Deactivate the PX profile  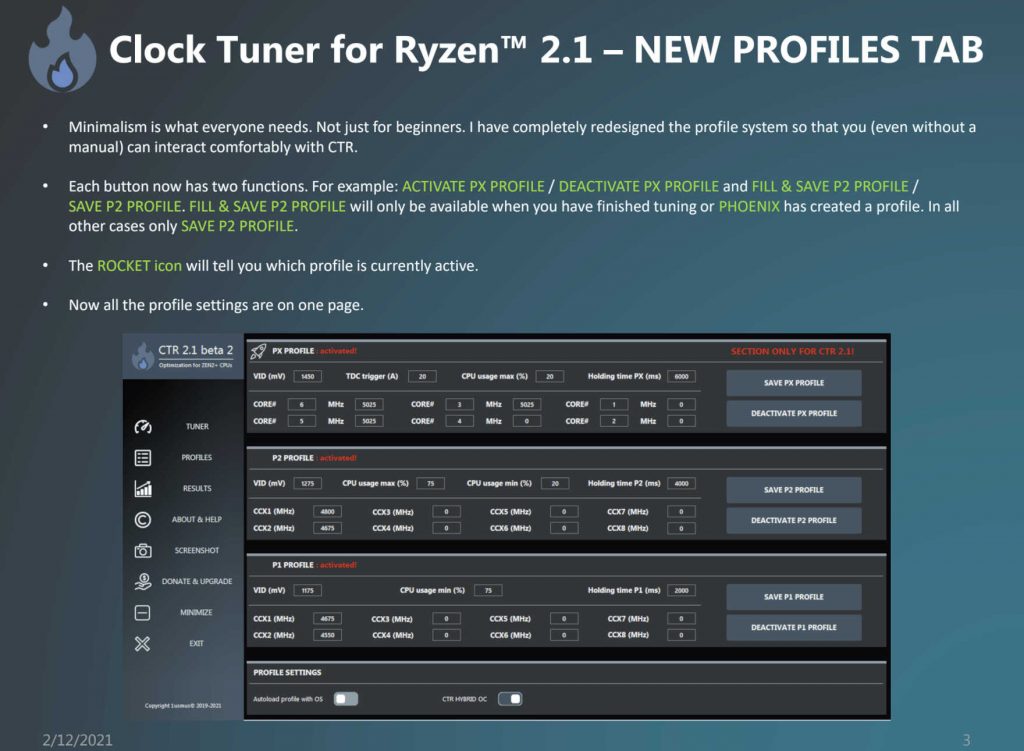click(x=793, y=413)
